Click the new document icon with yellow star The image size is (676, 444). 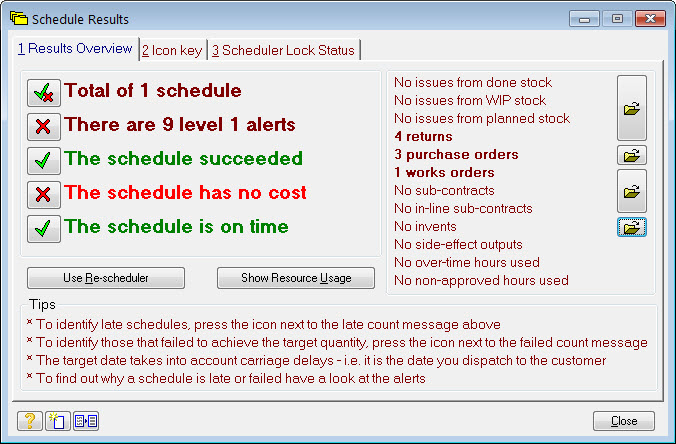(x=58, y=421)
